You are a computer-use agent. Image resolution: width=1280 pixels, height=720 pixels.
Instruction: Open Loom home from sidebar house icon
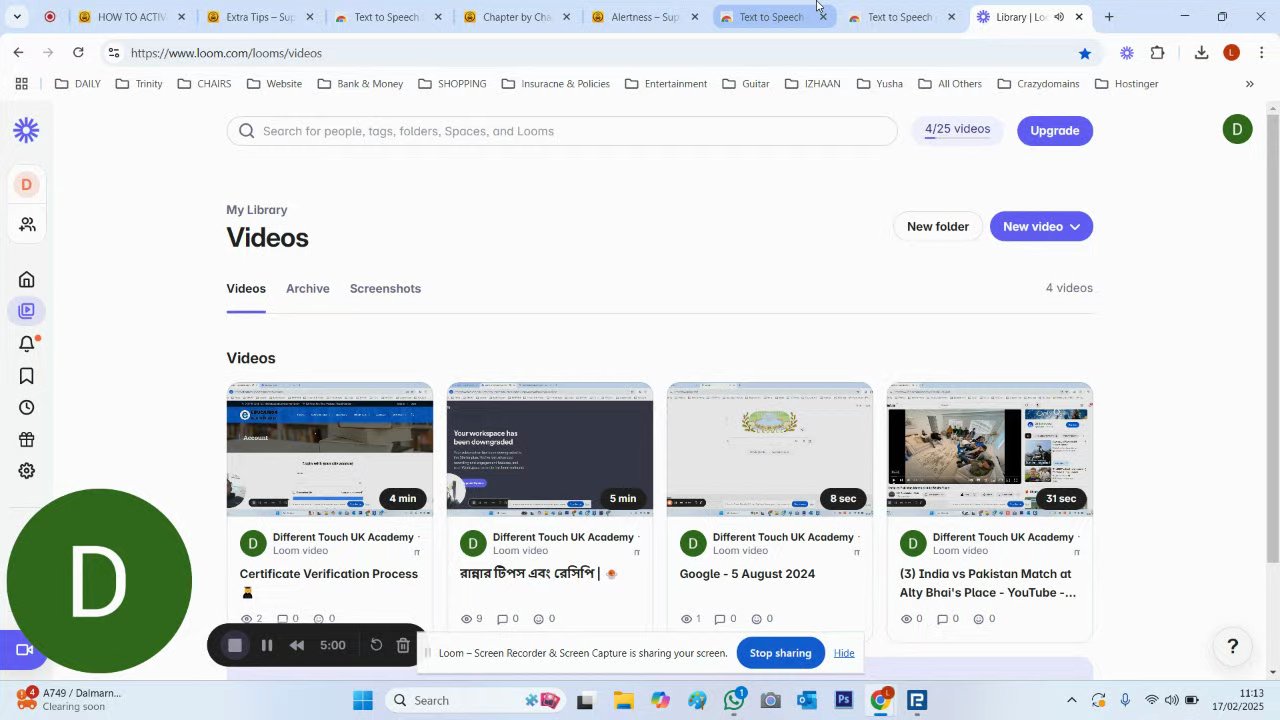27,280
